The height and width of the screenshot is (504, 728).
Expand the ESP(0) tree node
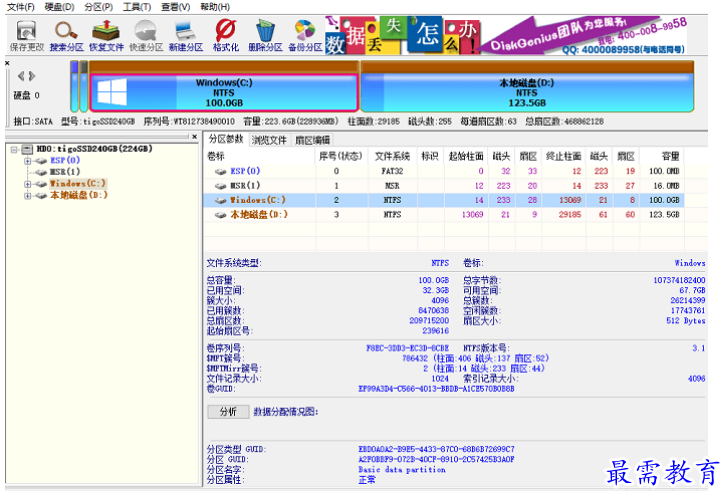pyautogui.click(x=27, y=161)
